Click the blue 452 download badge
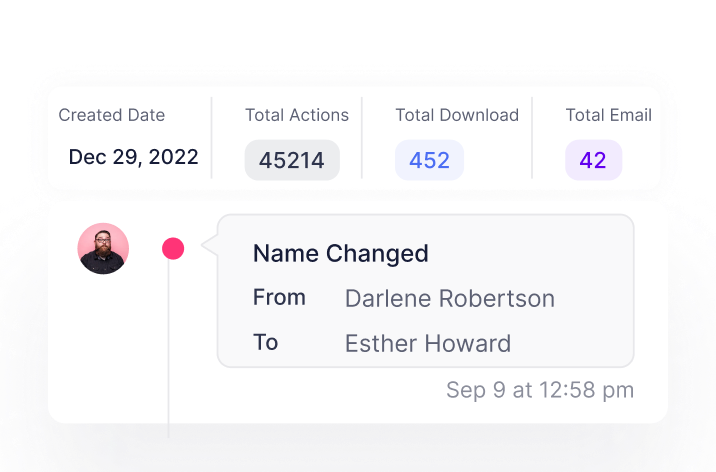This screenshot has width=716, height=472. (x=429, y=160)
